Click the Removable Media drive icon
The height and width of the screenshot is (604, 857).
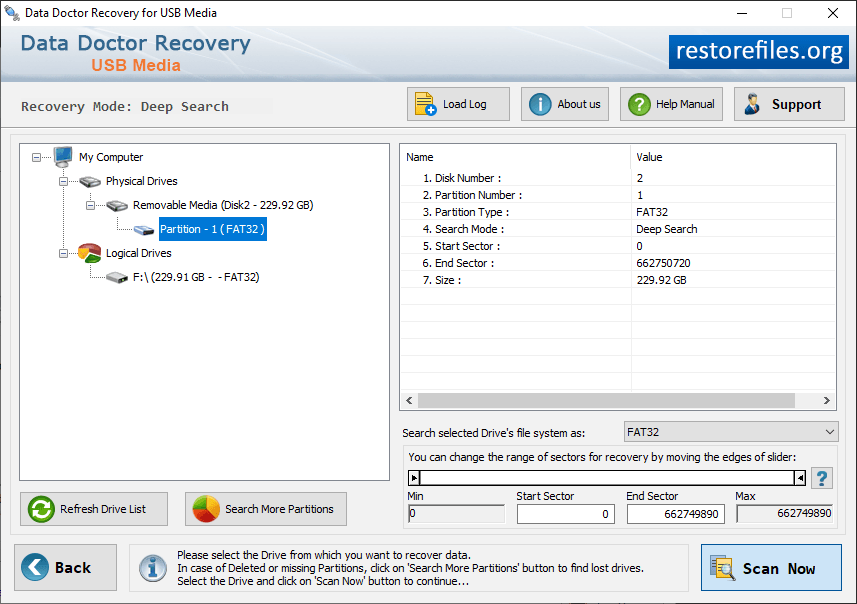coord(117,206)
